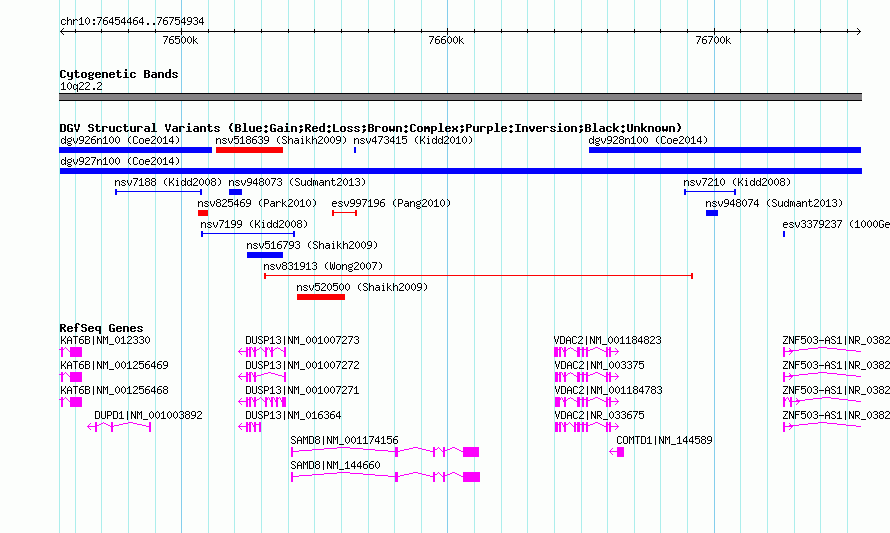Click the 76500k ruler label
890x533 pixels.
[180, 40]
